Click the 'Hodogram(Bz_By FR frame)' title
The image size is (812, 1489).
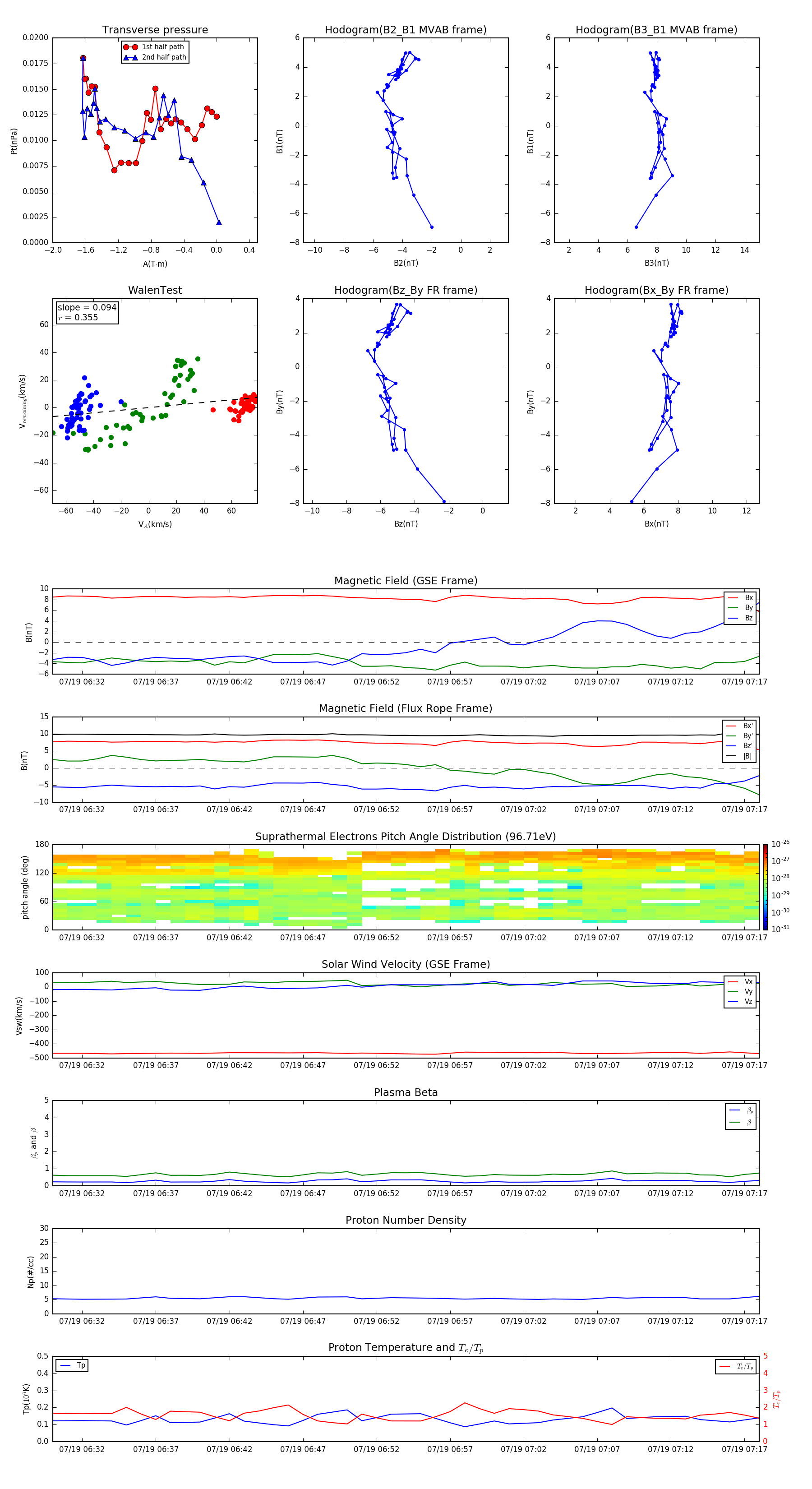pos(406,290)
